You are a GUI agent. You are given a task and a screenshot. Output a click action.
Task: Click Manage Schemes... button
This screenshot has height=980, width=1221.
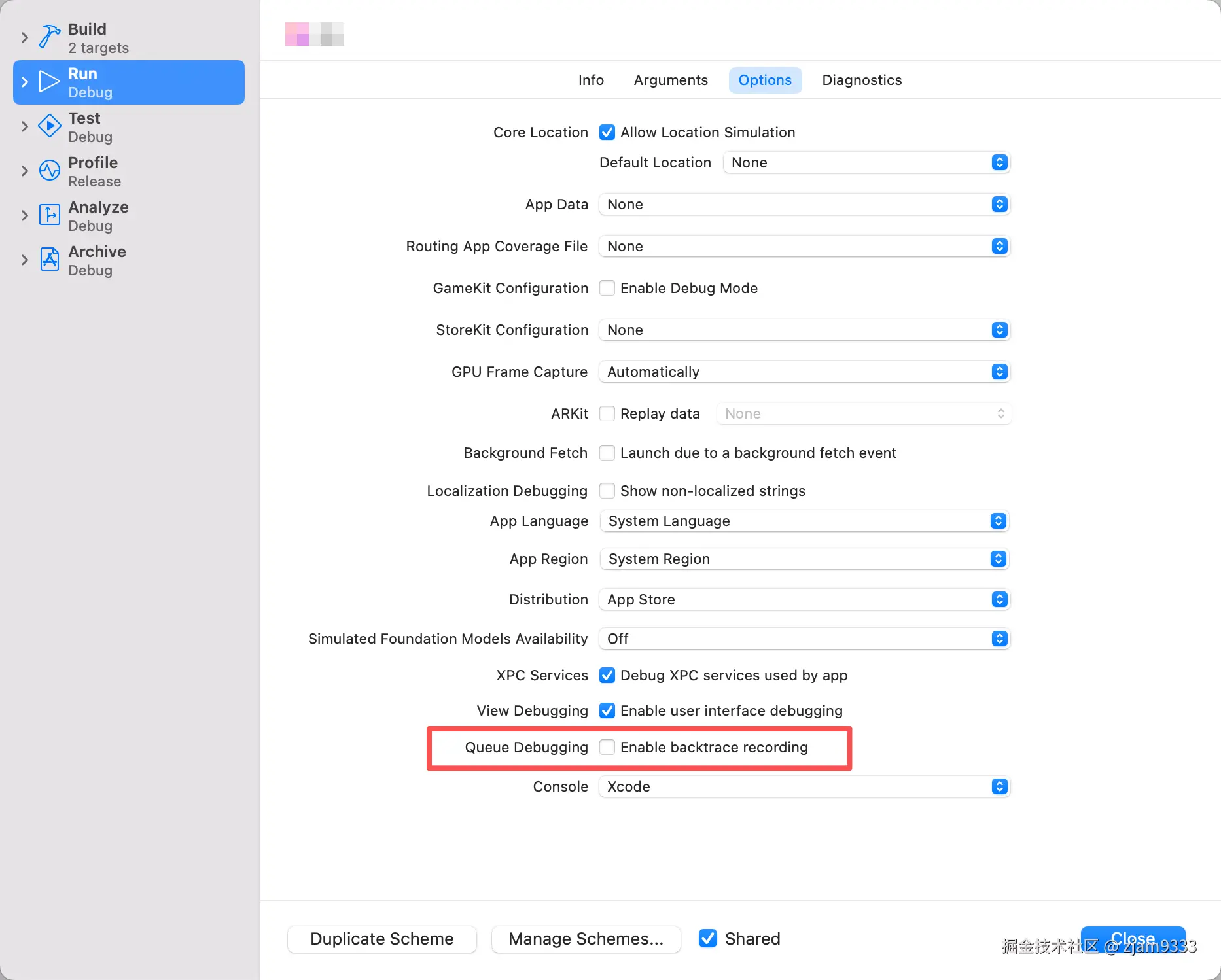click(586, 939)
